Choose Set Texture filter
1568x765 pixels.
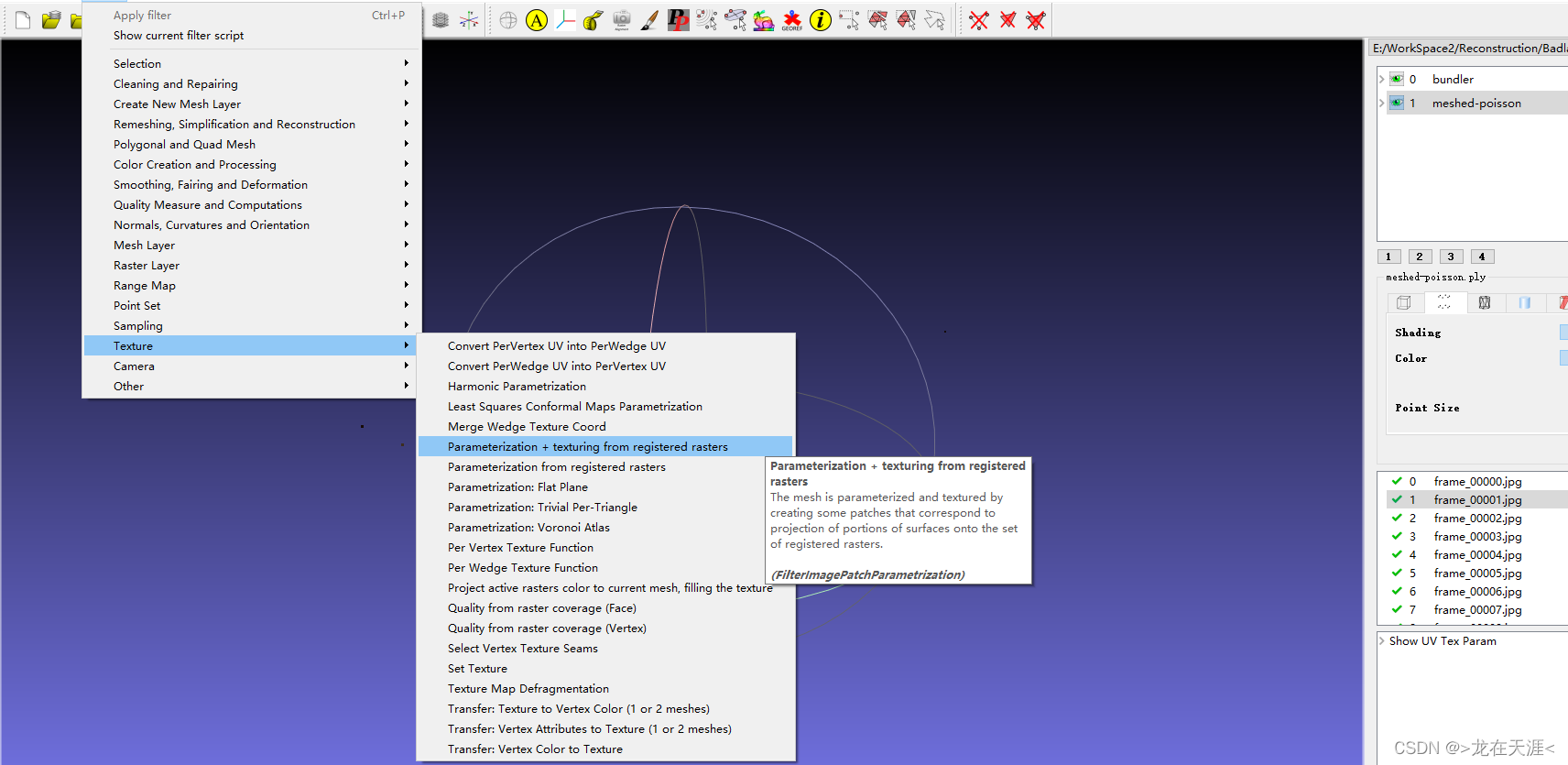[605, 668]
